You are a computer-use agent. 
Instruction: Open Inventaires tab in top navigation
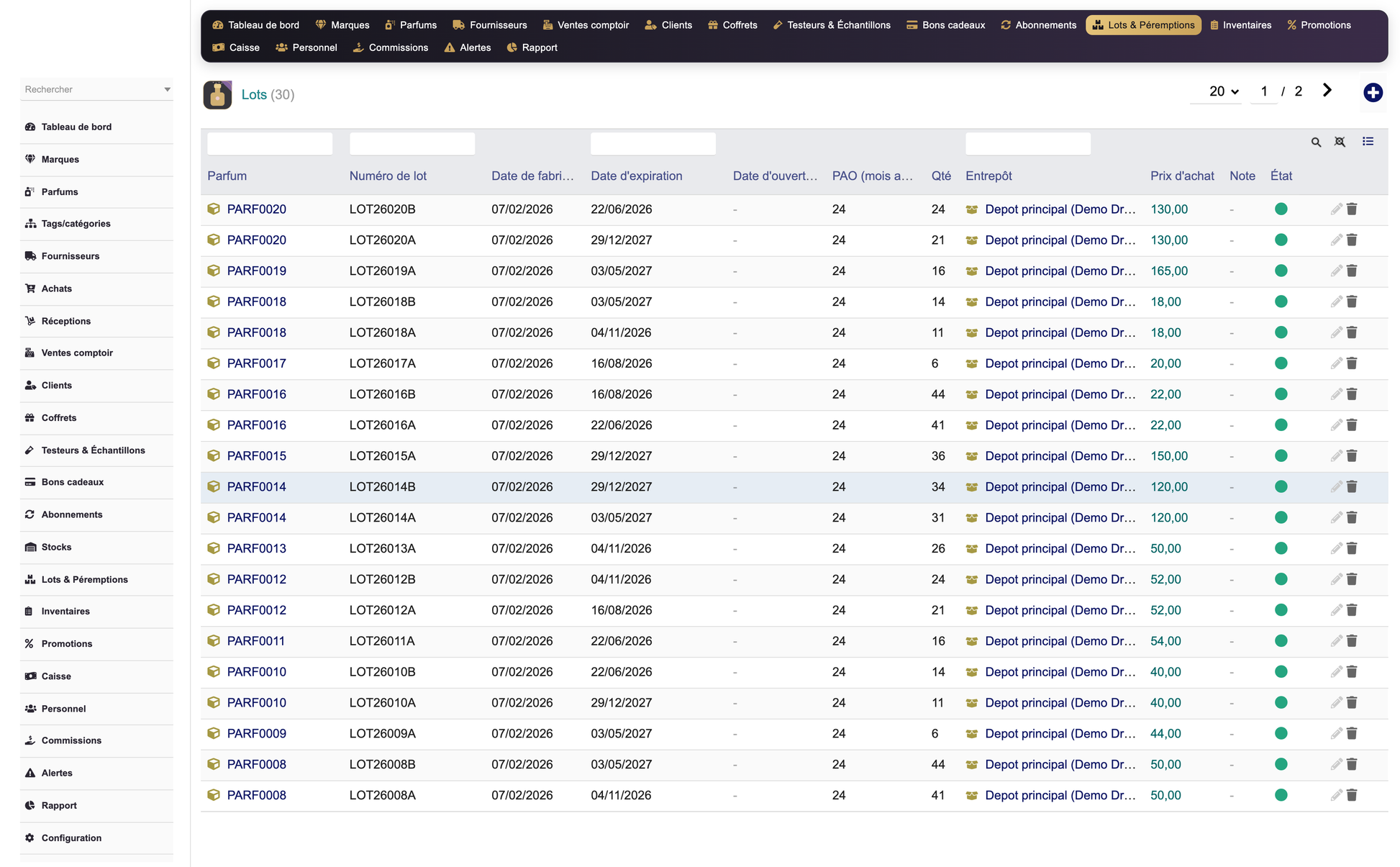coord(1240,25)
